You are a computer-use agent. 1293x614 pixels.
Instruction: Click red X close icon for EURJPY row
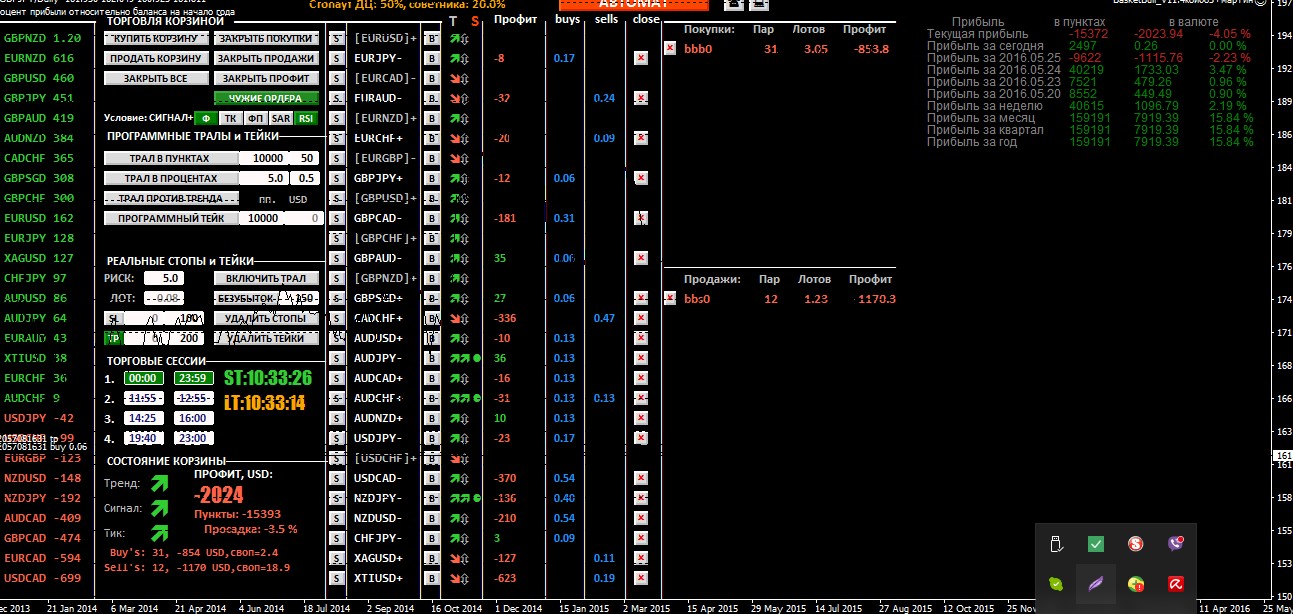click(641, 58)
